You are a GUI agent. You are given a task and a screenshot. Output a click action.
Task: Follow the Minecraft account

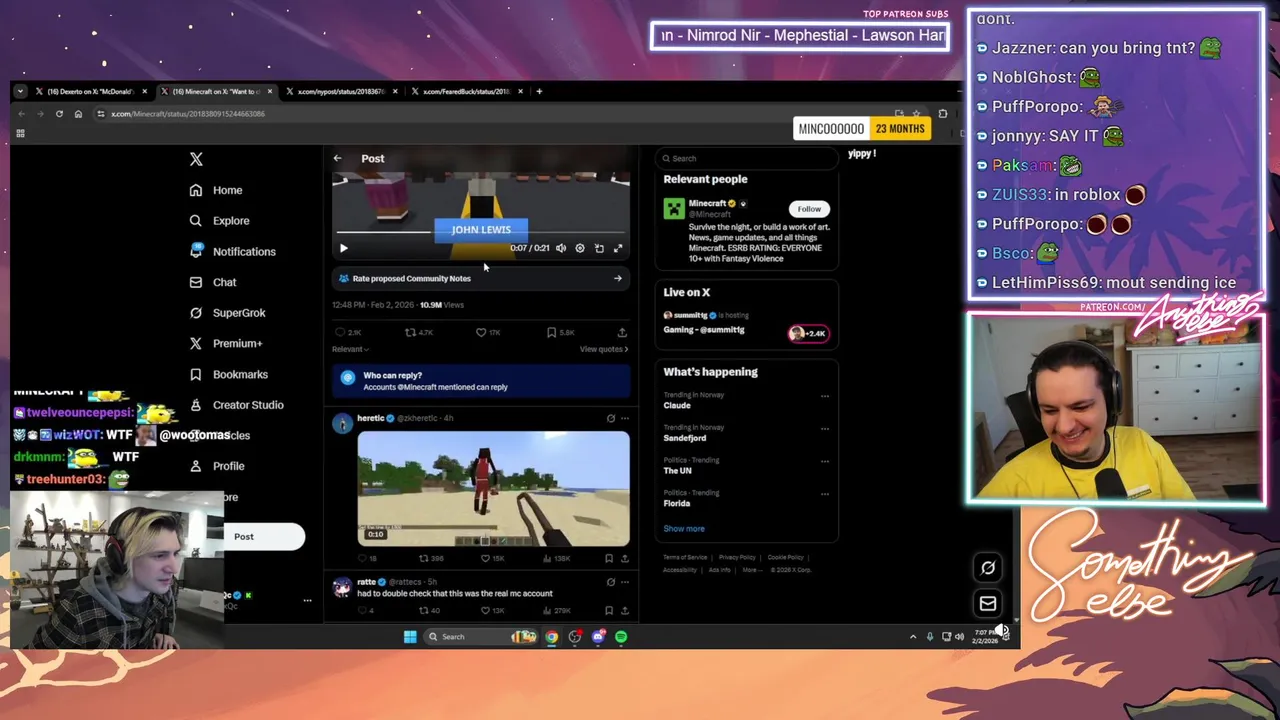point(809,209)
